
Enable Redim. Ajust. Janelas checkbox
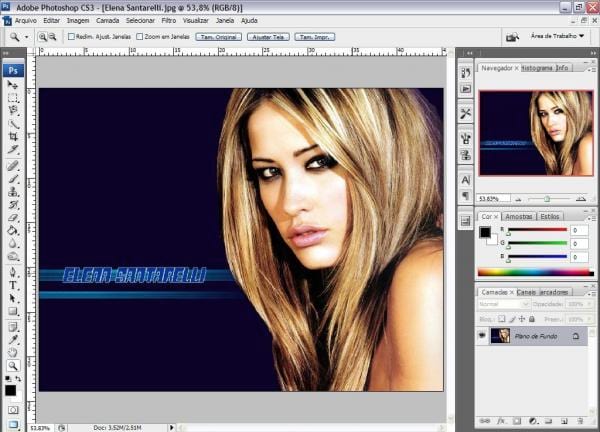tap(71, 36)
